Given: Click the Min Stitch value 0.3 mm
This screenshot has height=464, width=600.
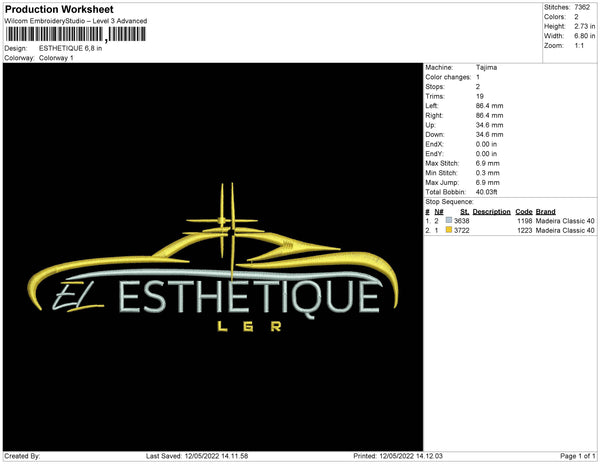Looking at the screenshot, I should click(x=488, y=173).
